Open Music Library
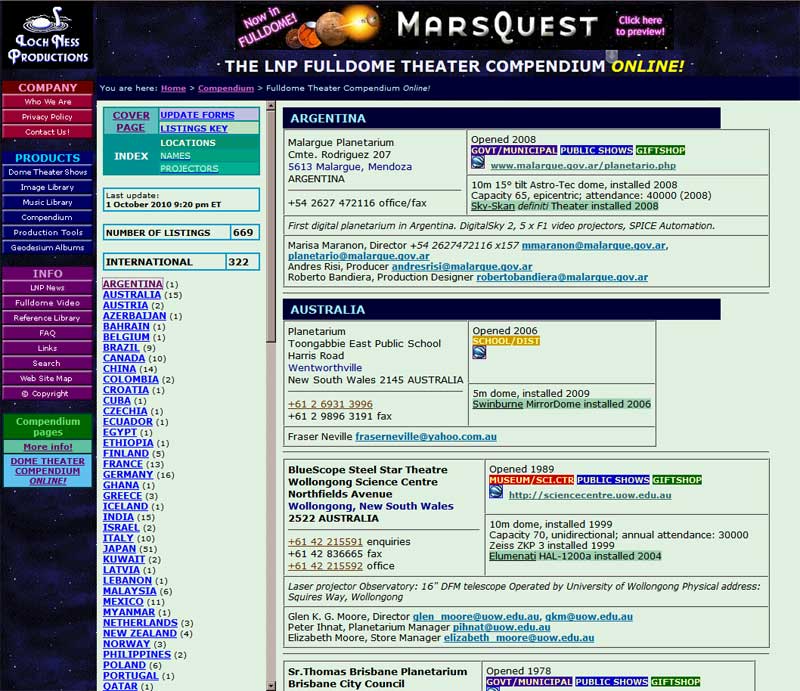 tap(47, 202)
